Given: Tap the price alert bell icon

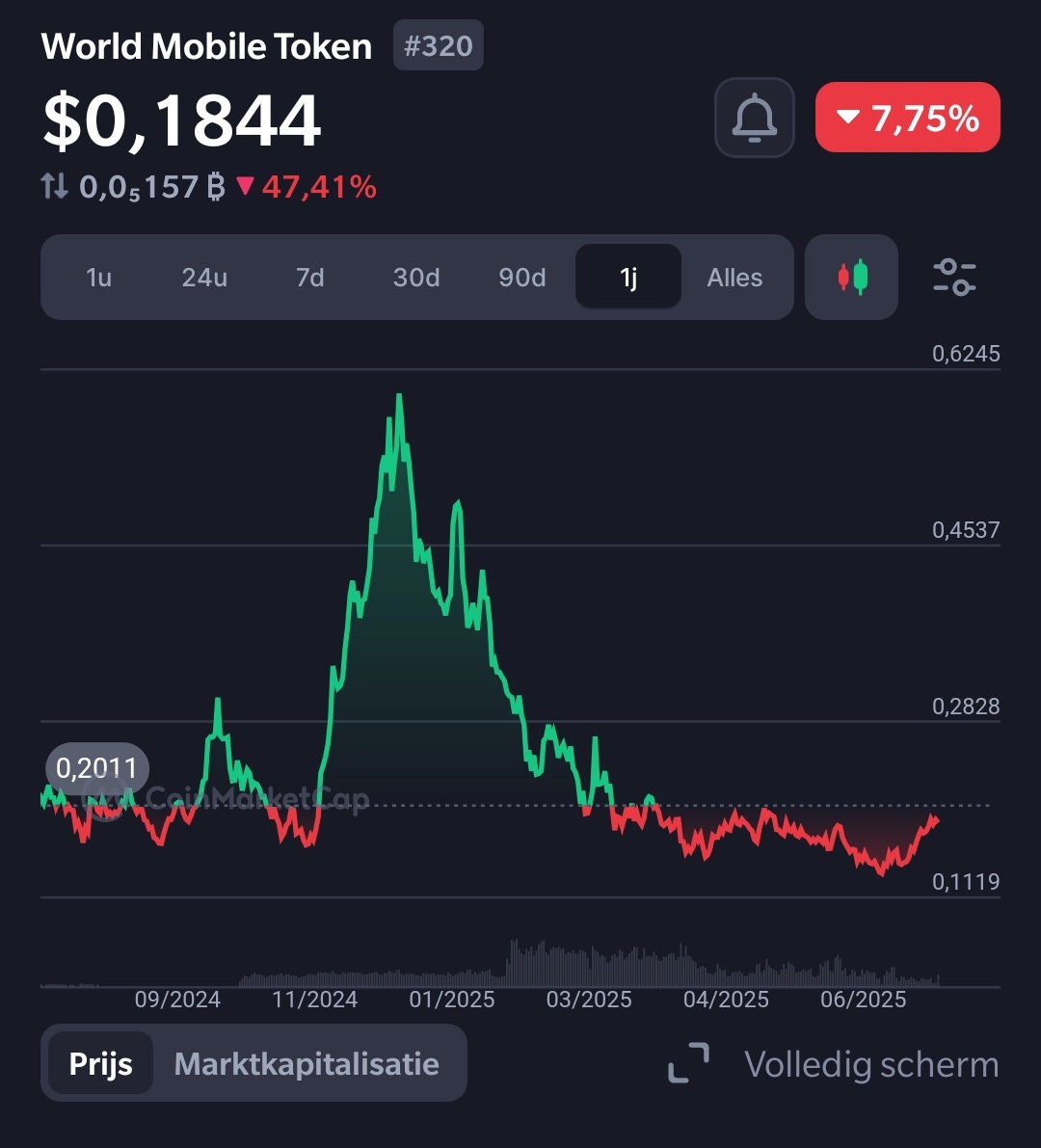Looking at the screenshot, I should [x=754, y=118].
